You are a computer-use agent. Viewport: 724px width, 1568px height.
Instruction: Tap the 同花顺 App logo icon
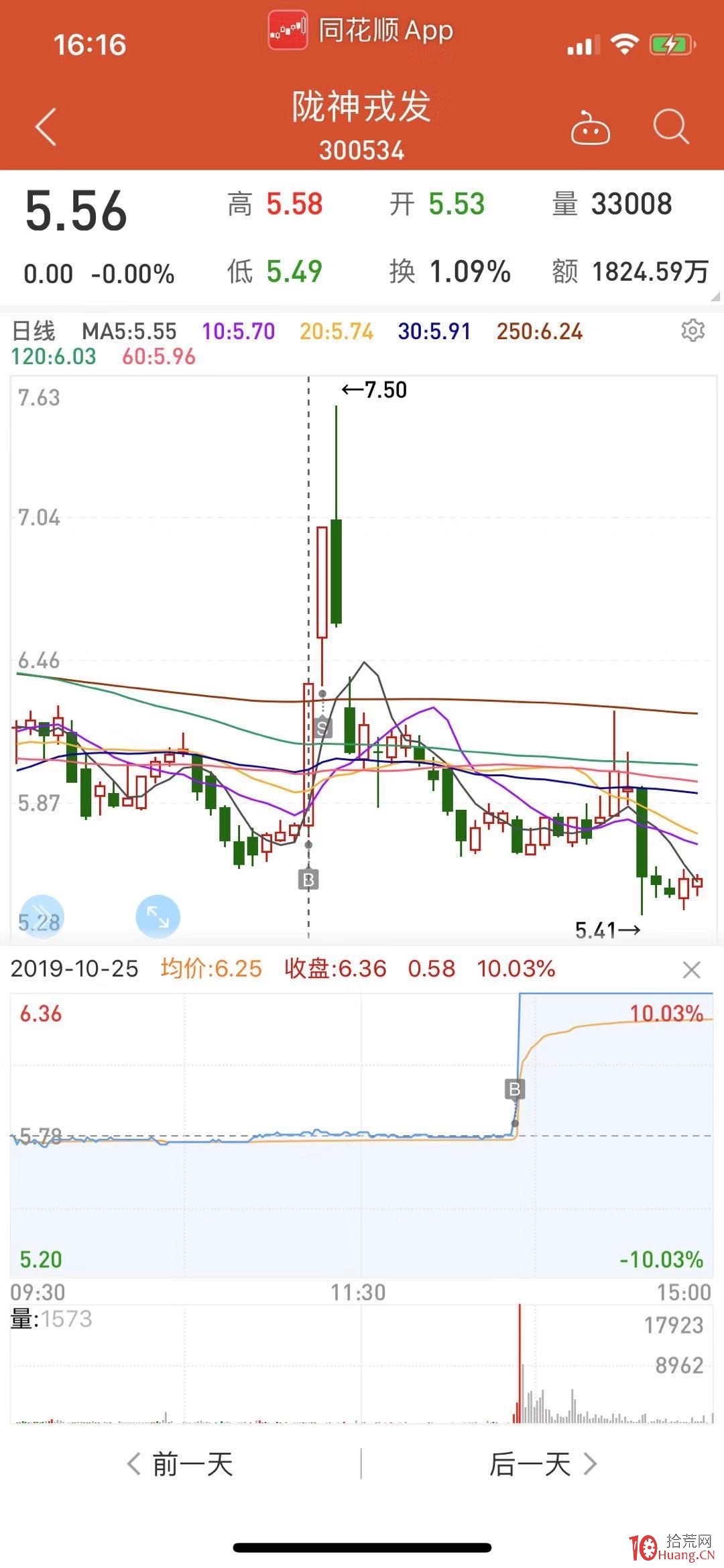coord(288,30)
